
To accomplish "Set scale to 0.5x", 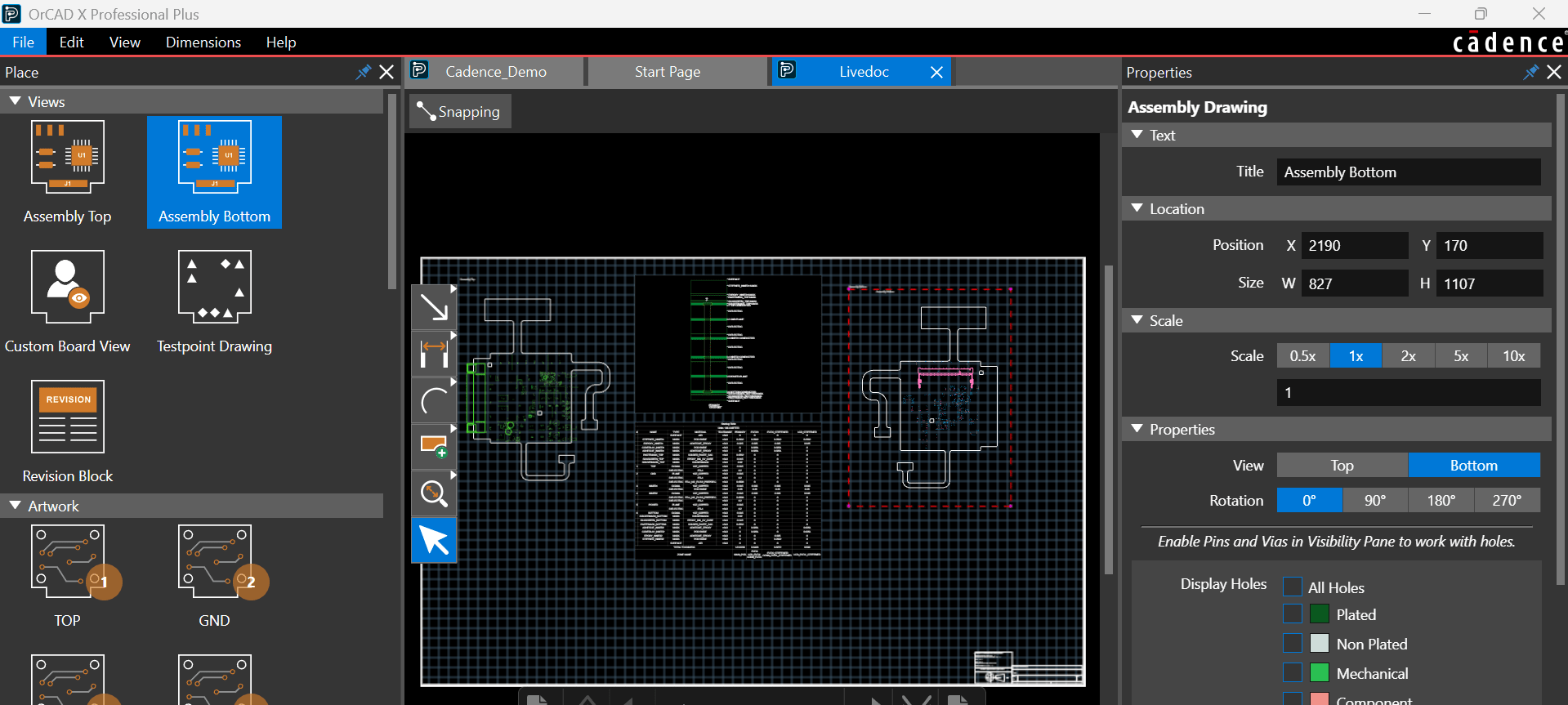I will (1303, 356).
